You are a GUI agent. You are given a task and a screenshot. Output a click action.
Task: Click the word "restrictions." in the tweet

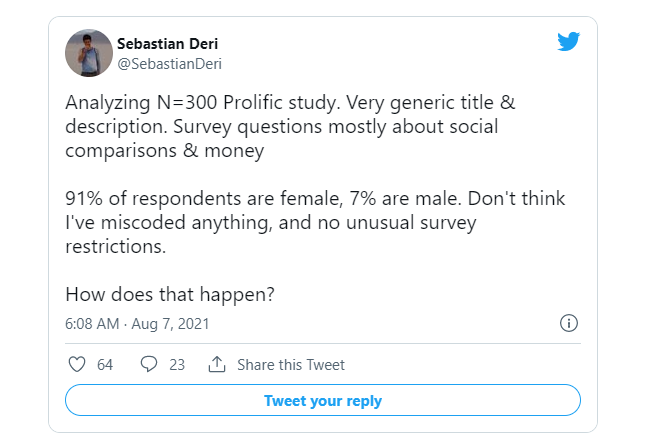pyautogui.click(x=115, y=246)
